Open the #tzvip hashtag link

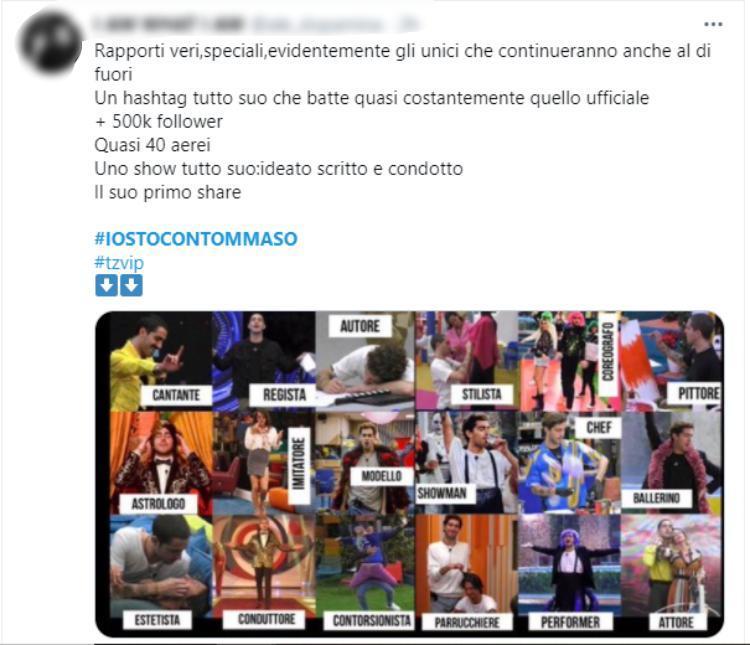pyautogui.click(x=119, y=262)
